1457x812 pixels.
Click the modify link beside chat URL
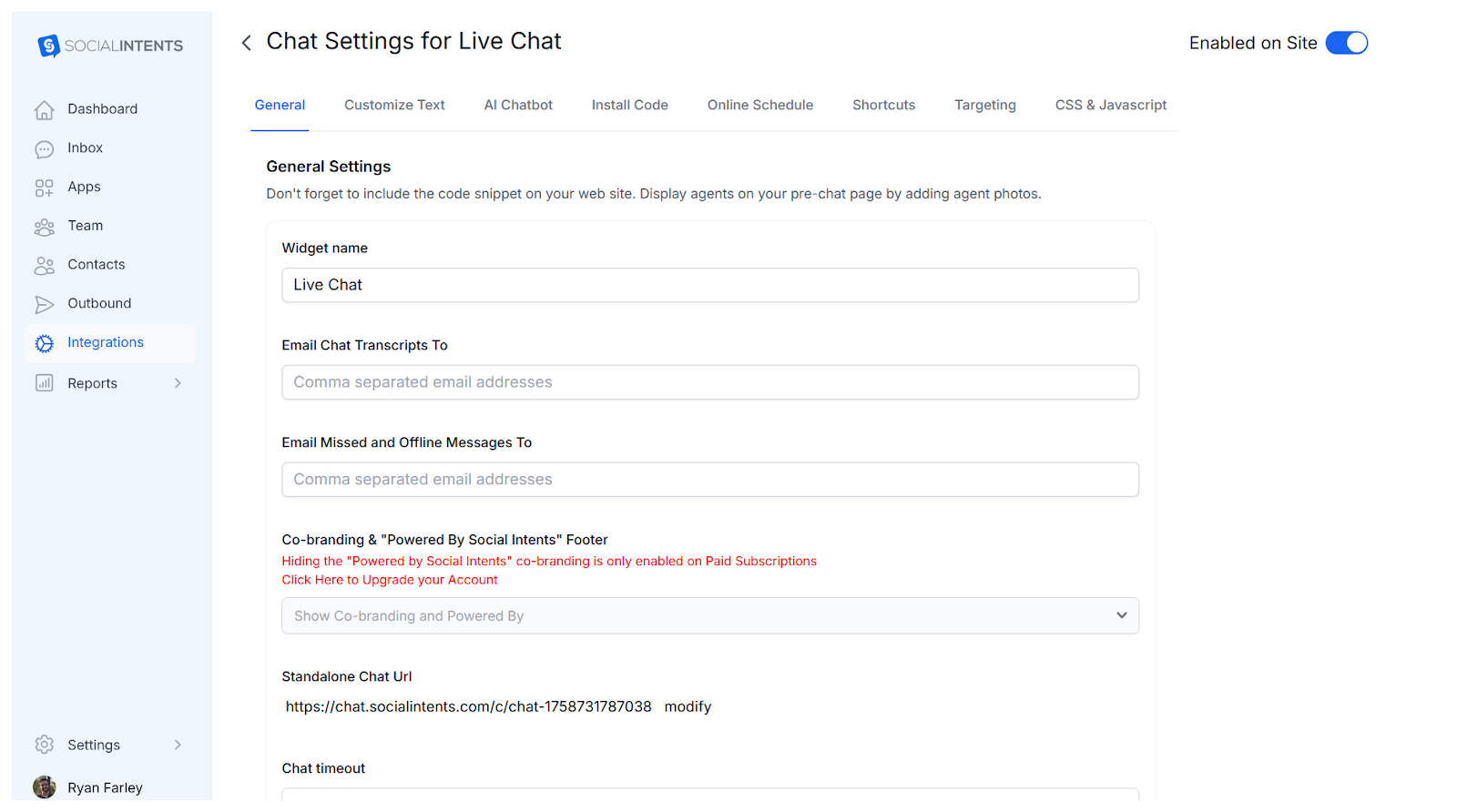click(688, 707)
